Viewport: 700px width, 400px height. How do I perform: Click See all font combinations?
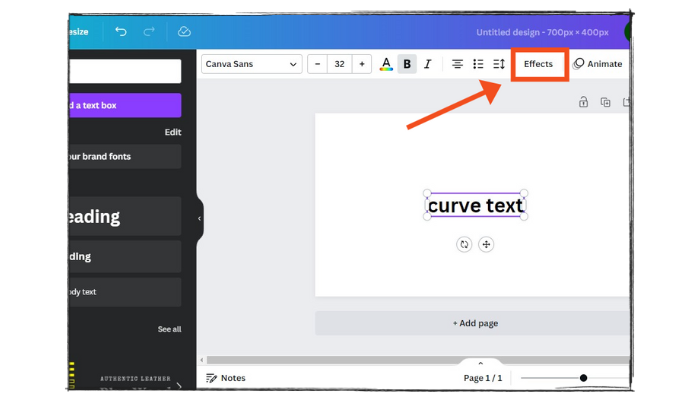pos(169,329)
